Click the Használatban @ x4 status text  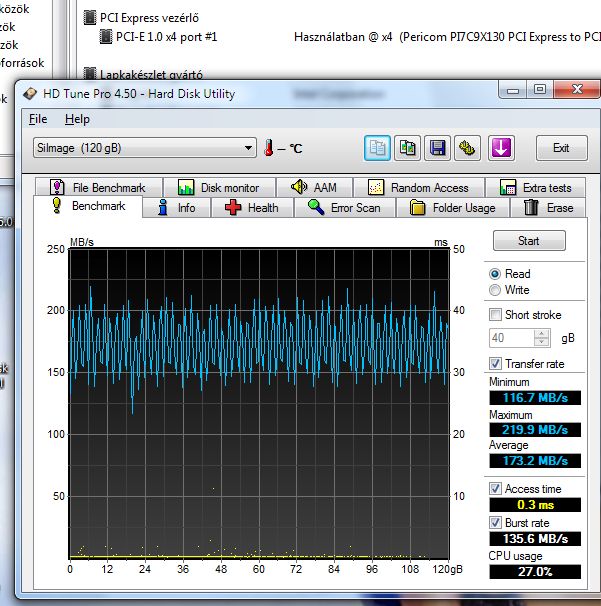tap(343, 37)
